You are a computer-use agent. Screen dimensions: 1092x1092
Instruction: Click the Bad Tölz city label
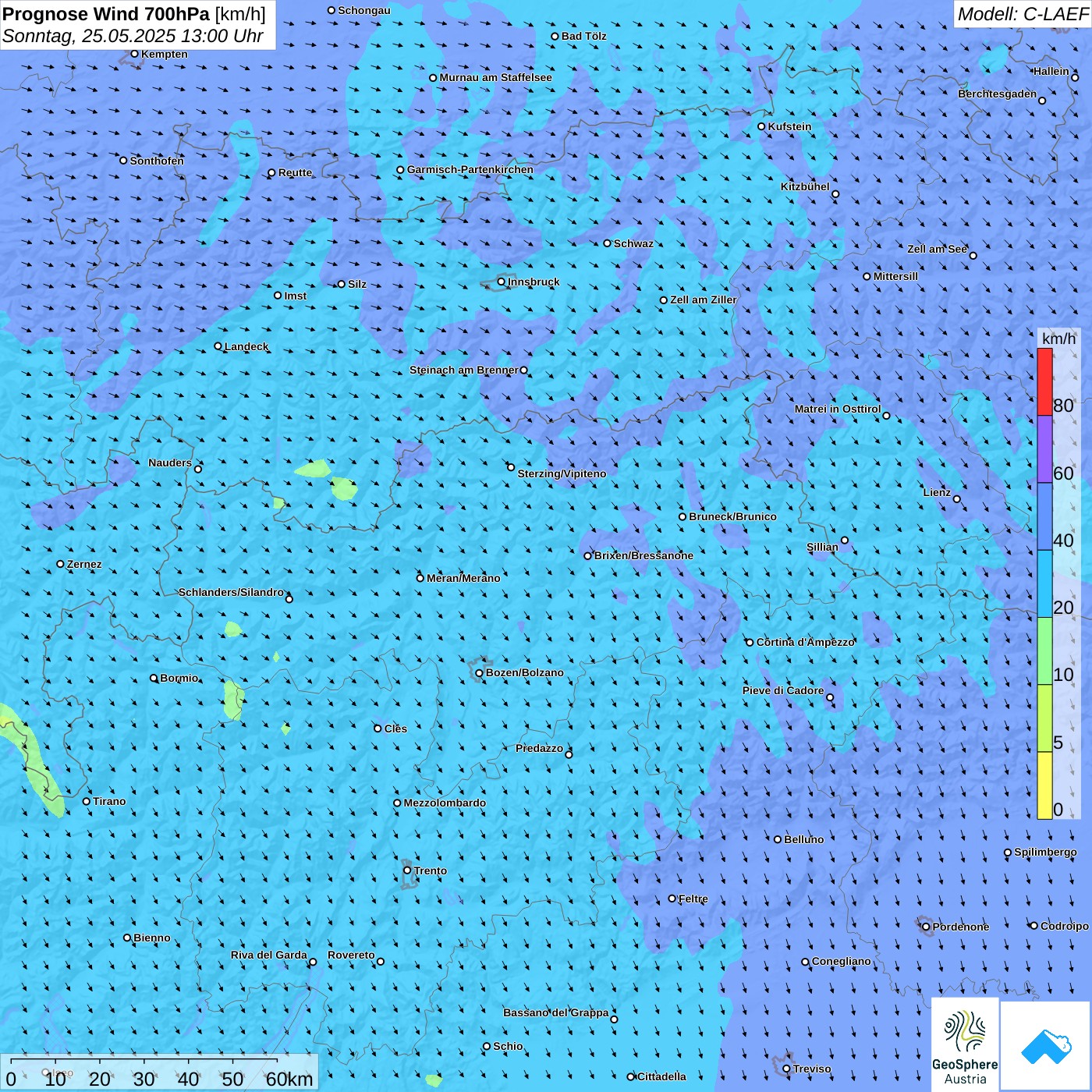tap(584, 36)
